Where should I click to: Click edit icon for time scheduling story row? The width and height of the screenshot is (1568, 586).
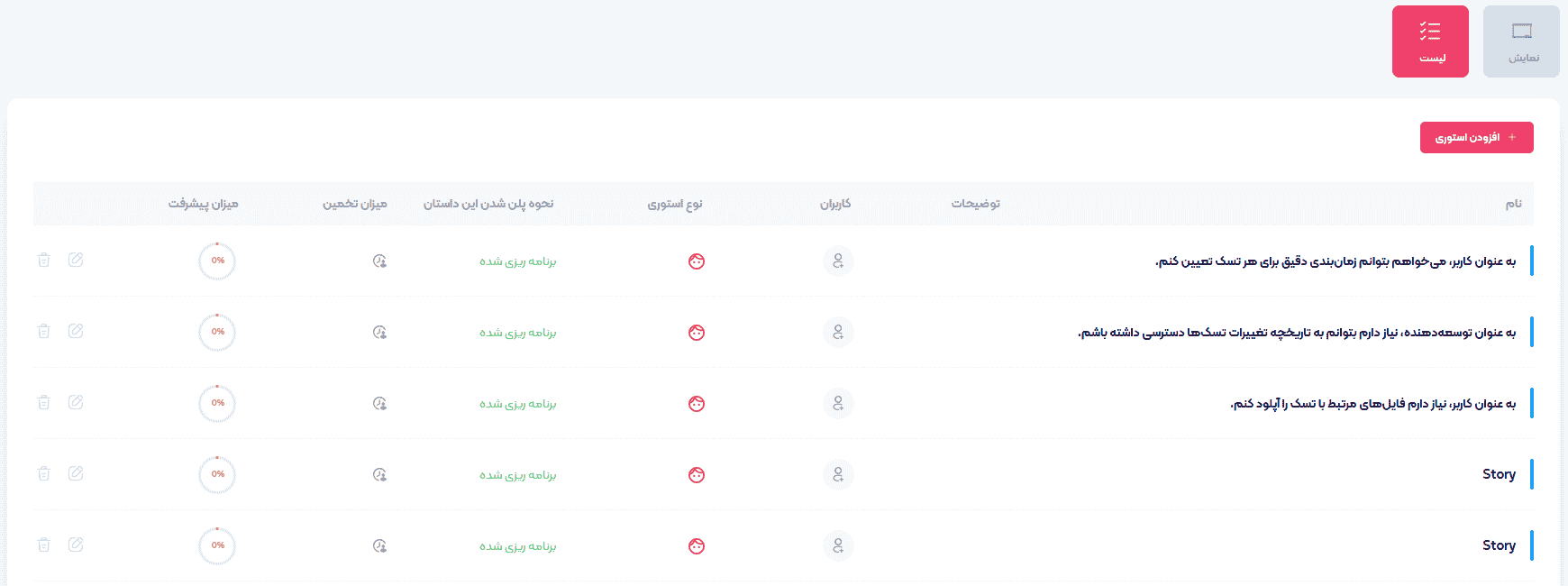tap(76, 260)
